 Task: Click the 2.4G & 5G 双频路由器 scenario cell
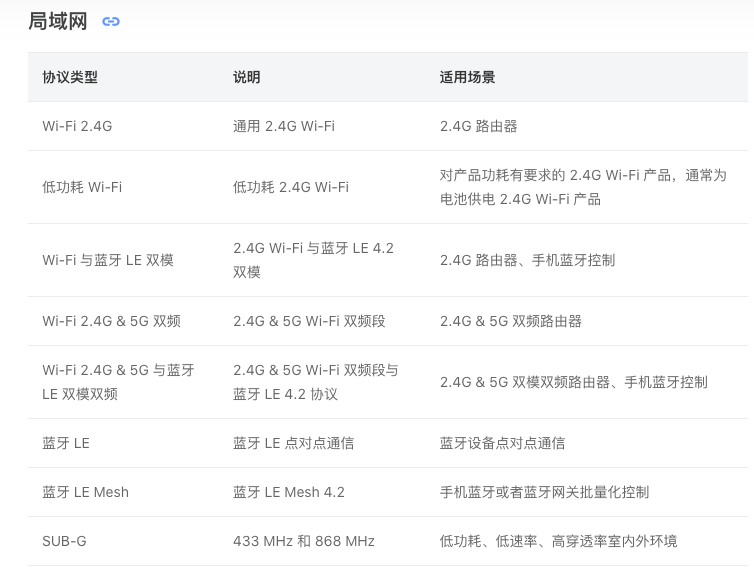[x=511, y=321]
